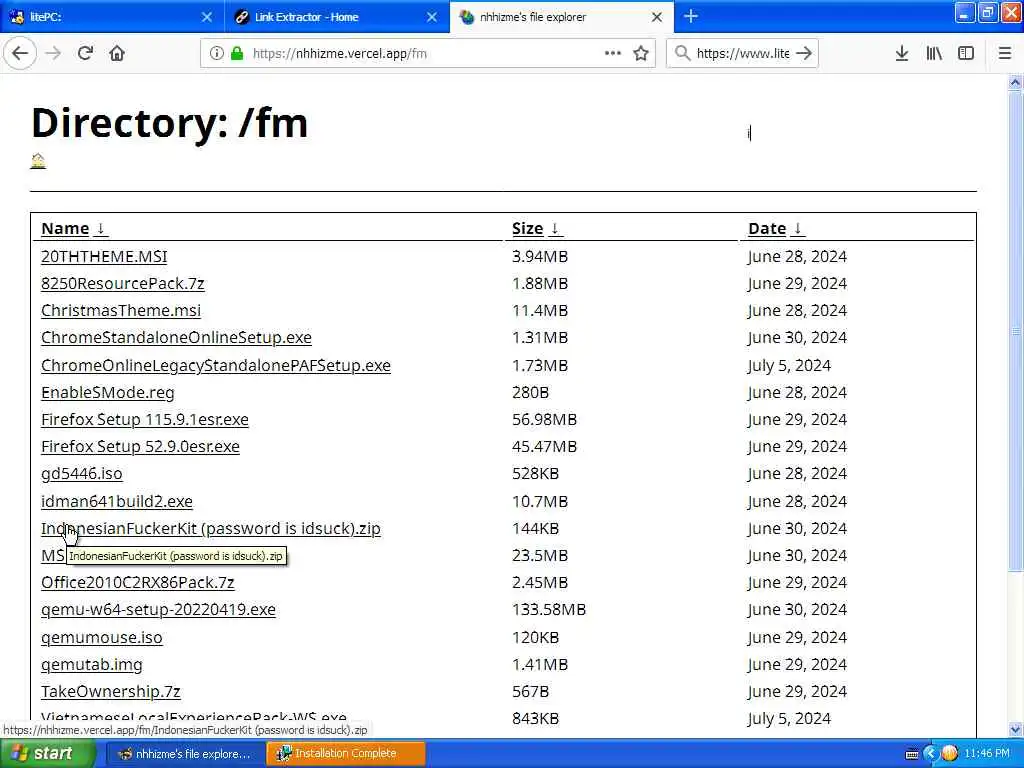Open qemumouse.iso link
Screen dimensions: 1024x768
coord(101,637)
